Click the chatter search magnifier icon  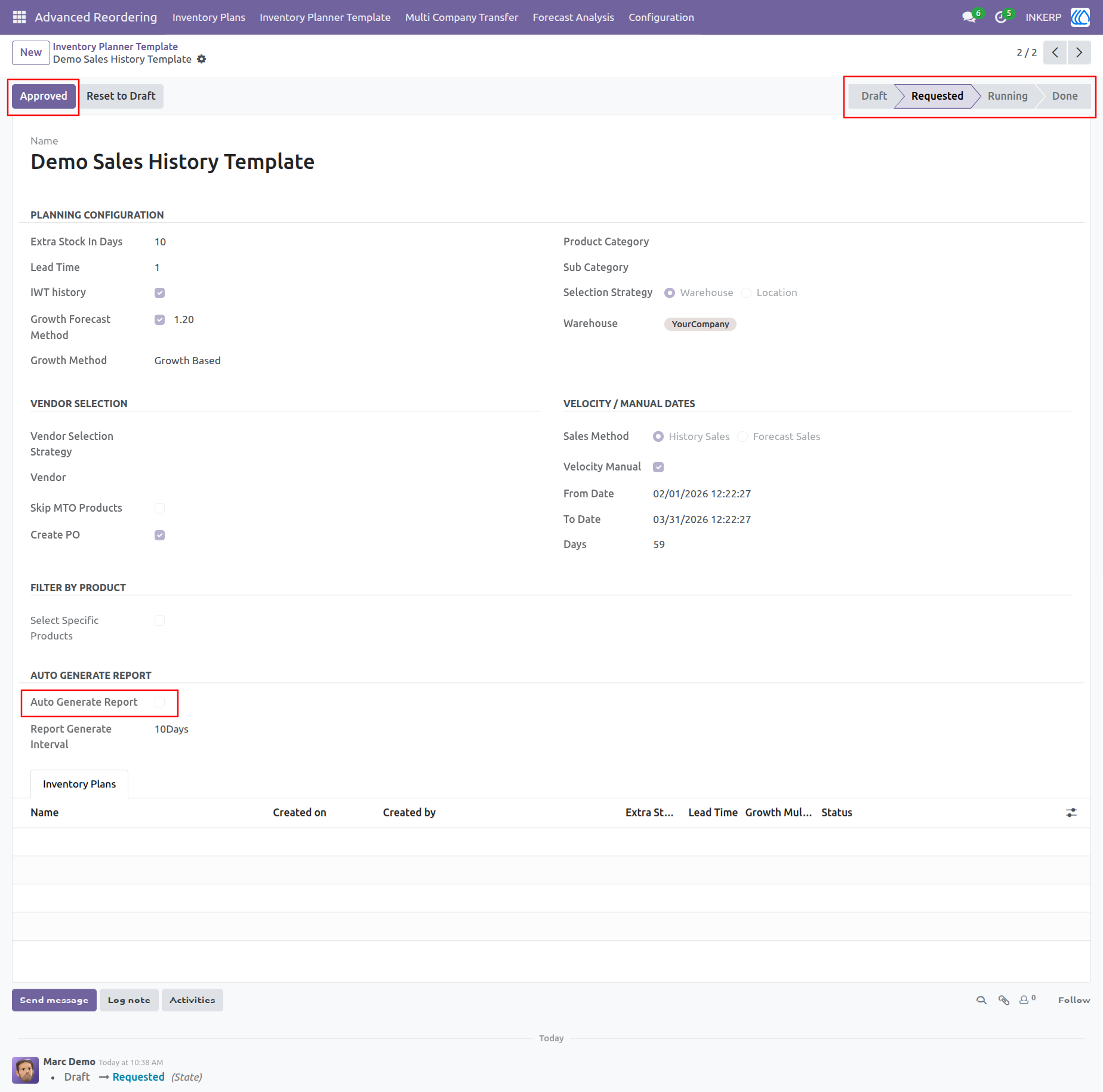pos(981,1000)
